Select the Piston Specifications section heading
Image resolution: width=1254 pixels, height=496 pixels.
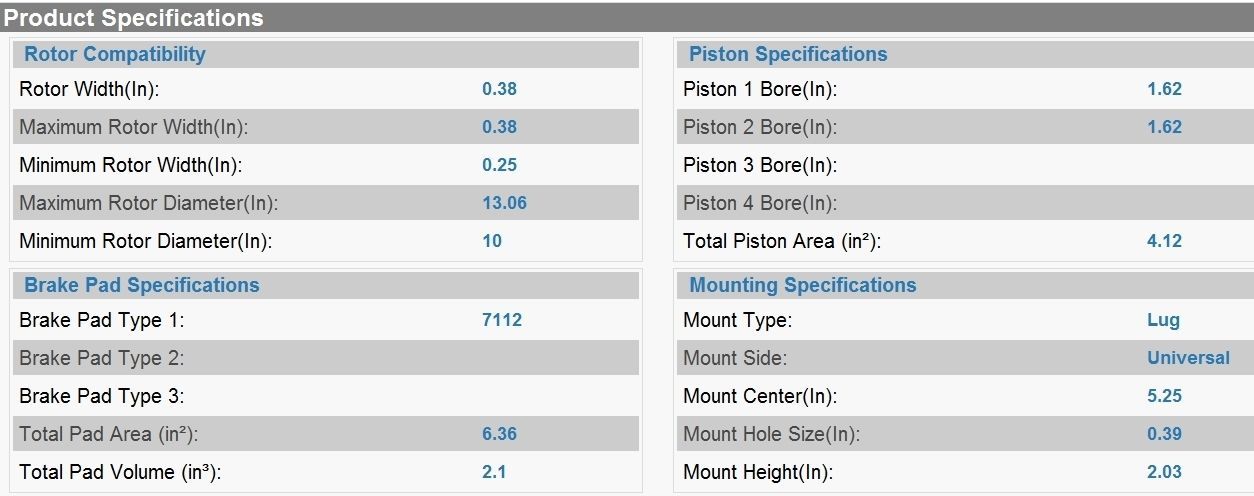pos(788,54)
